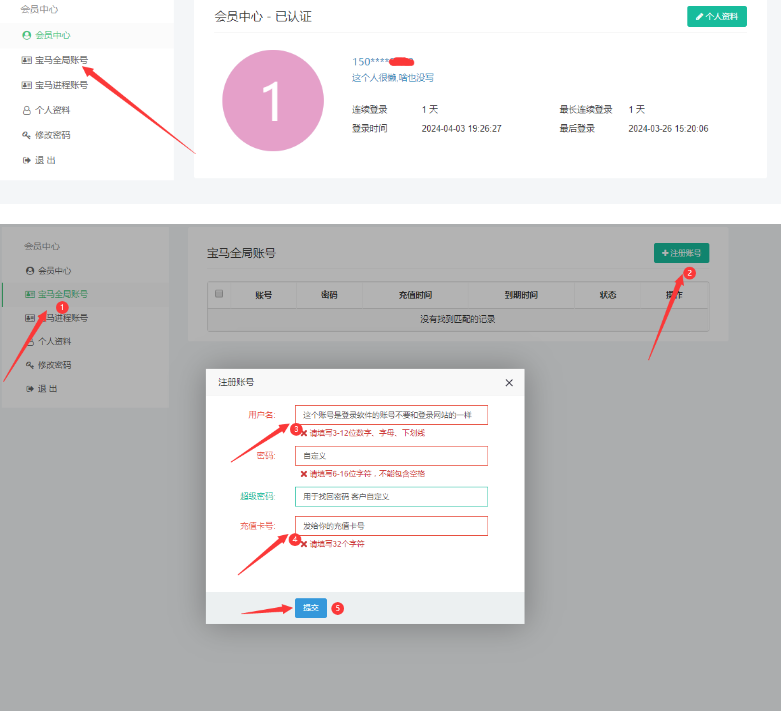The height and width of the screenshot is (711, 781).
Task: Click the login time 2024-04-03 19:26:27
Action: [x=461, y=129]
